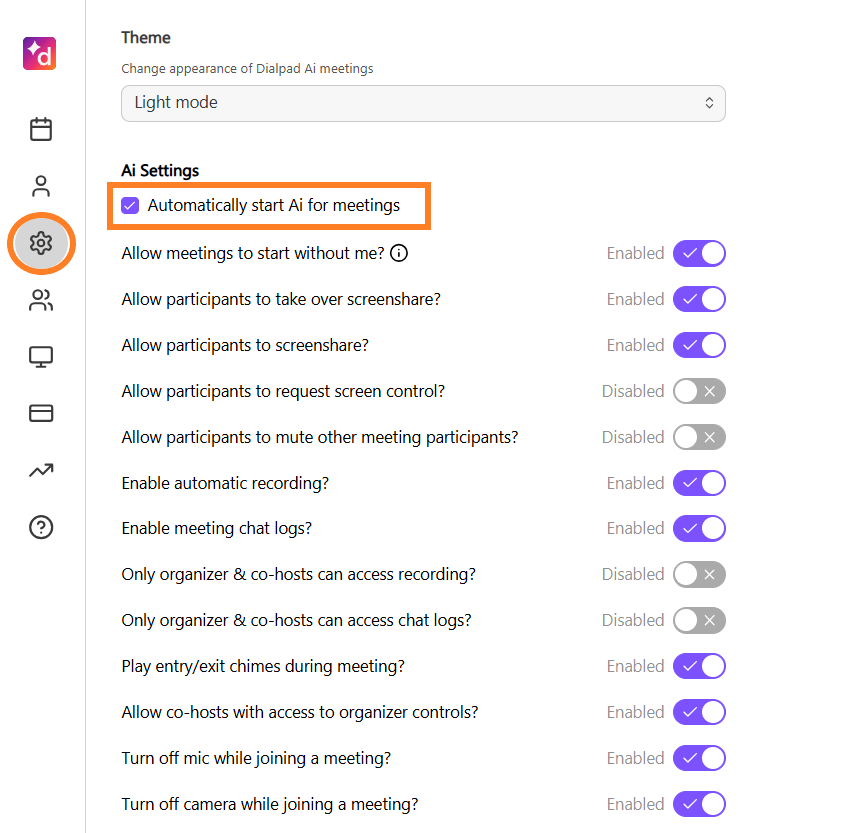852x833 pixels.
Task: Disable Play entry/exit chimes toggle
Action: pos(699,666)
